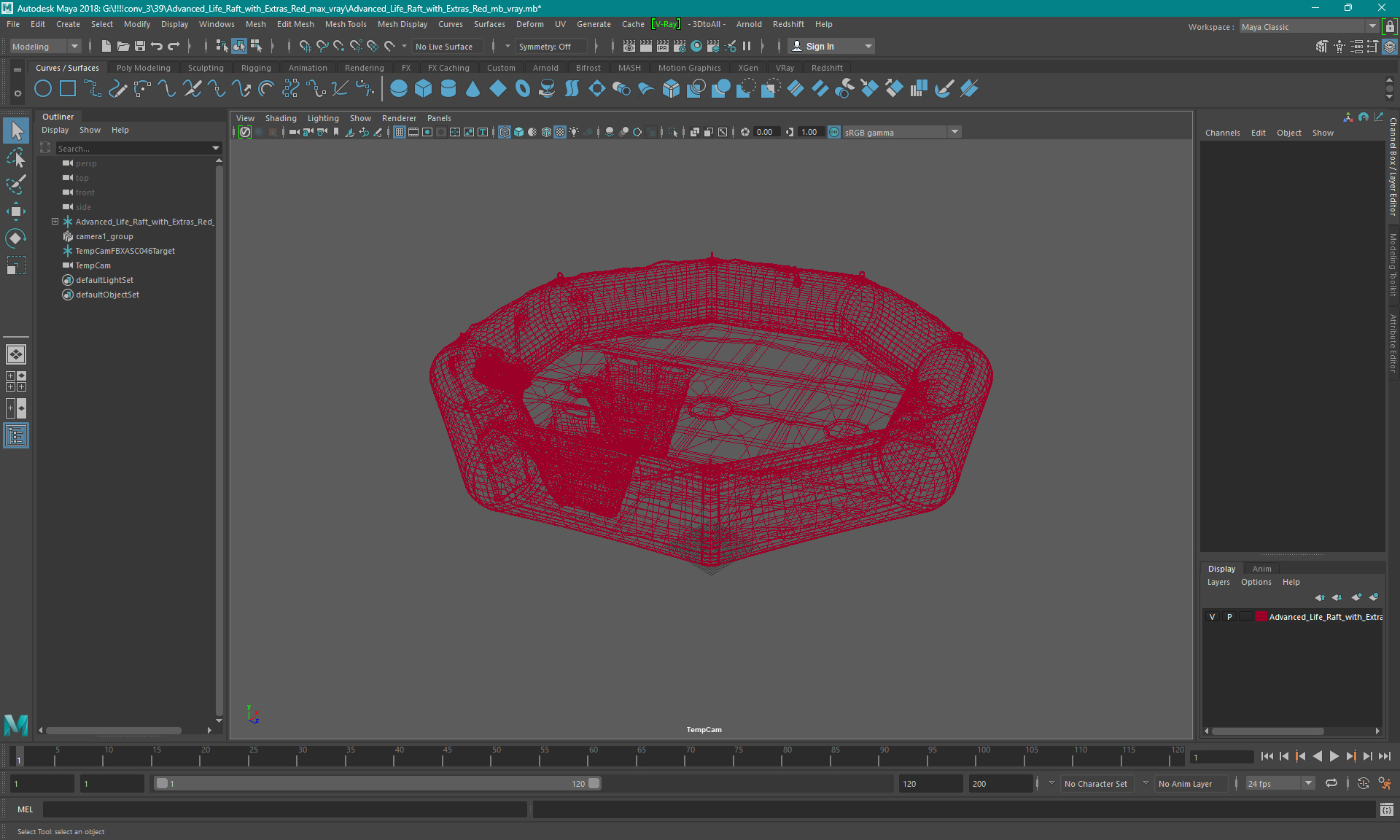Click the Outliner search field
Screen dimensions: 1400x840
coord(133,148)
